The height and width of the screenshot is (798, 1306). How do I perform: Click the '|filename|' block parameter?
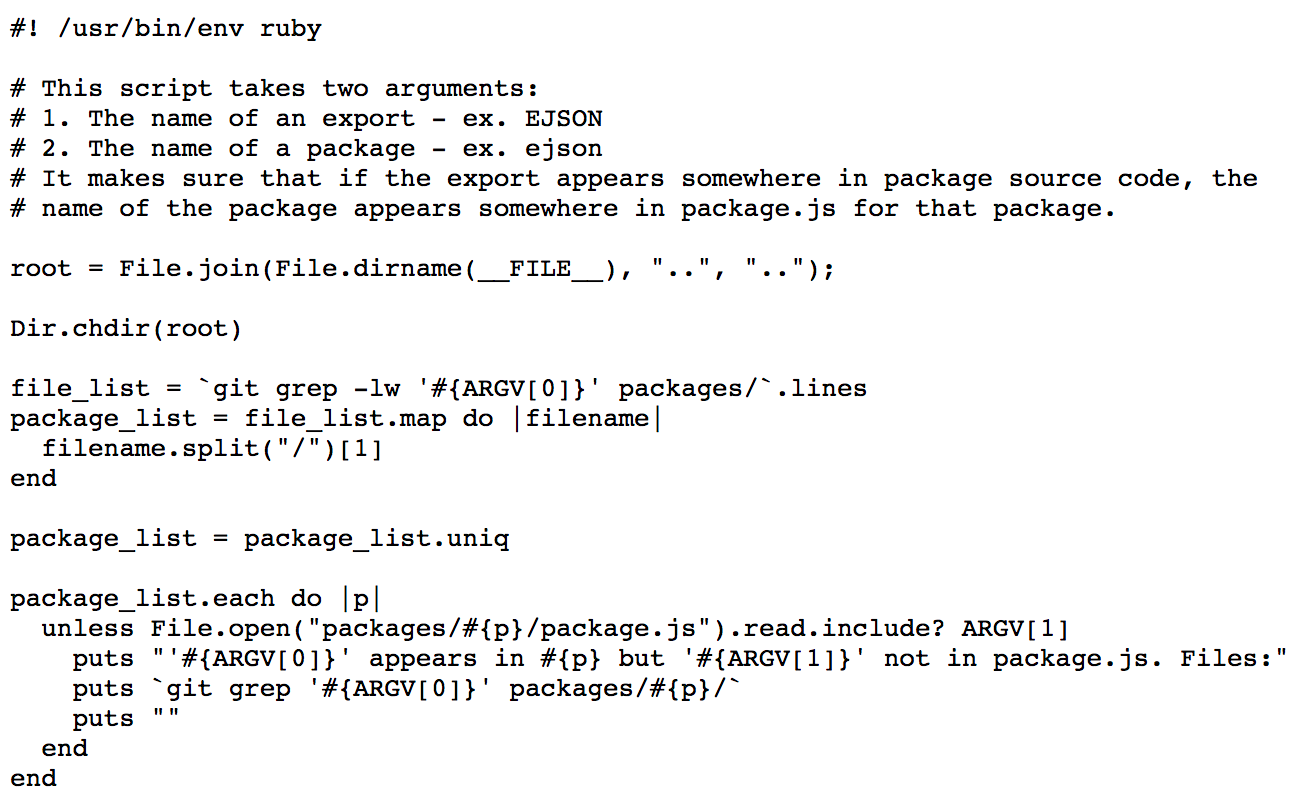[587, 418]
